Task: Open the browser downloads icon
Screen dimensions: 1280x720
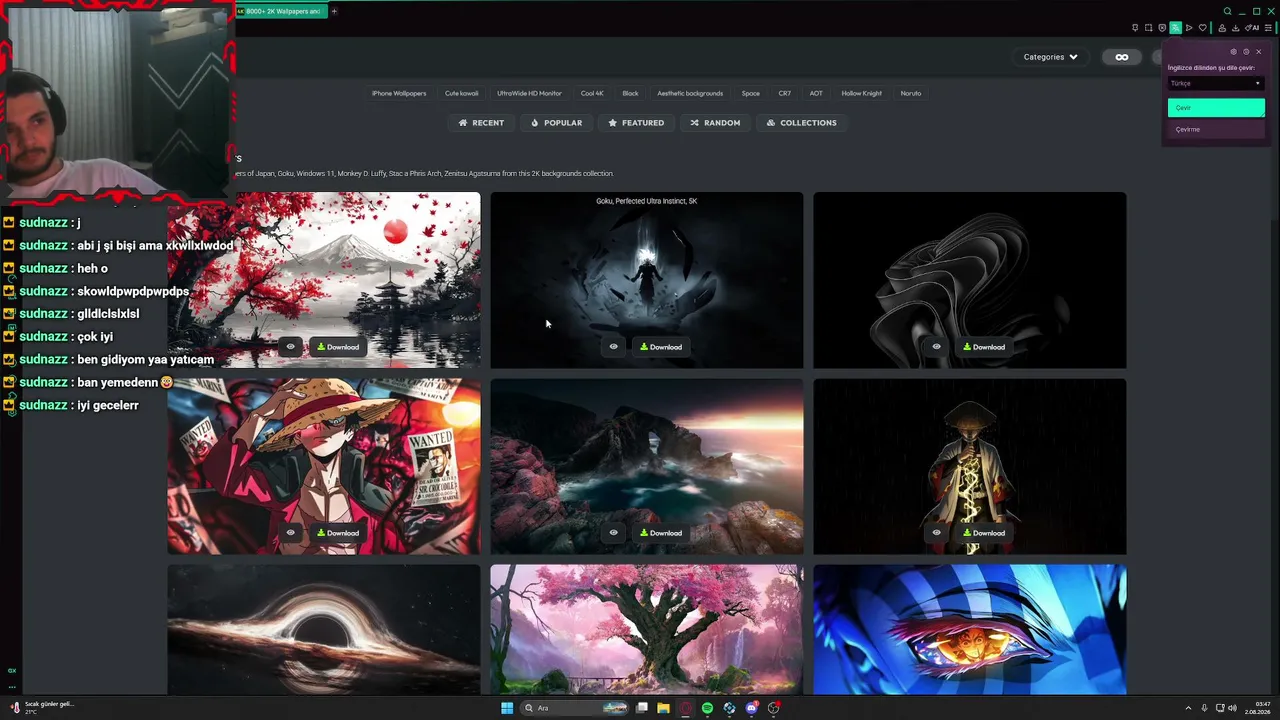Action: (x=1235, y=28)
